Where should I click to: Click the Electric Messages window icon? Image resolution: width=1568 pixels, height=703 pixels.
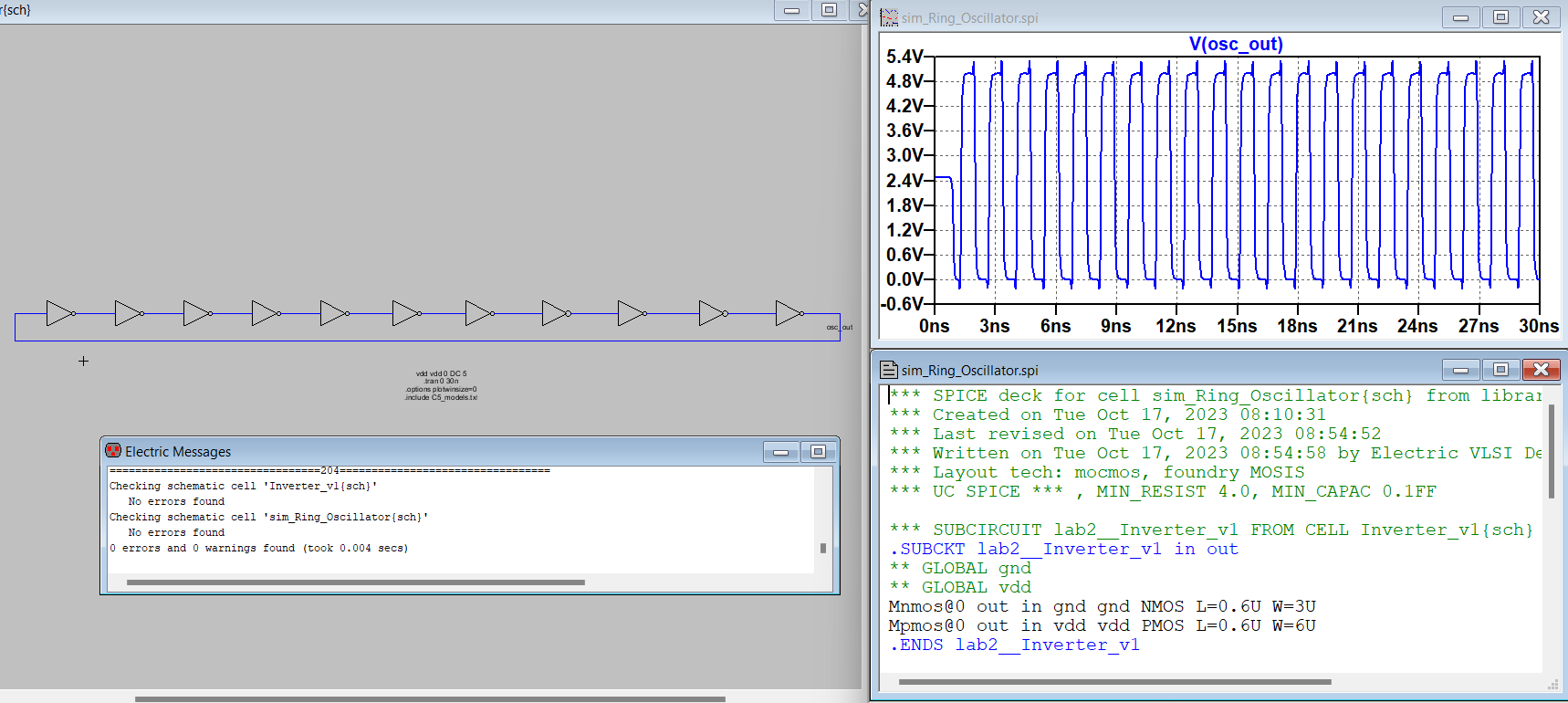coord(113,451)
